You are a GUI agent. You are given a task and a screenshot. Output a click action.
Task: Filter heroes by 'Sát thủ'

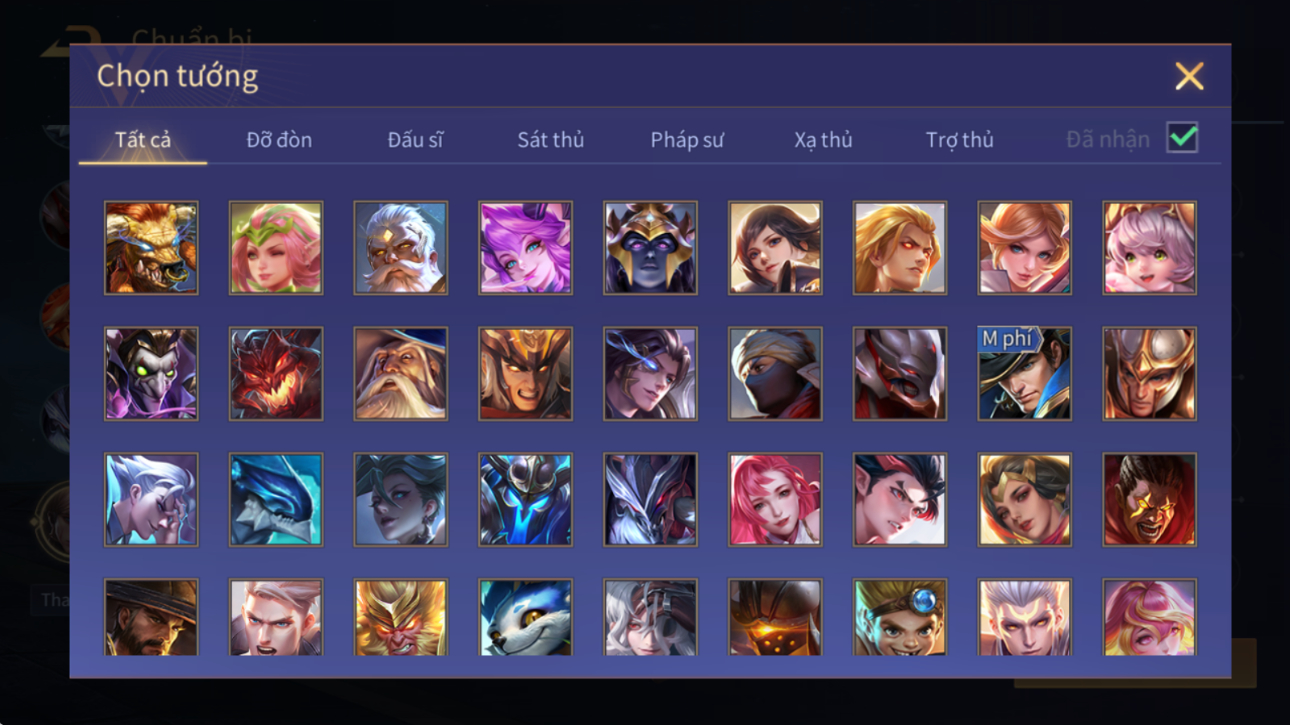[550, 140]
